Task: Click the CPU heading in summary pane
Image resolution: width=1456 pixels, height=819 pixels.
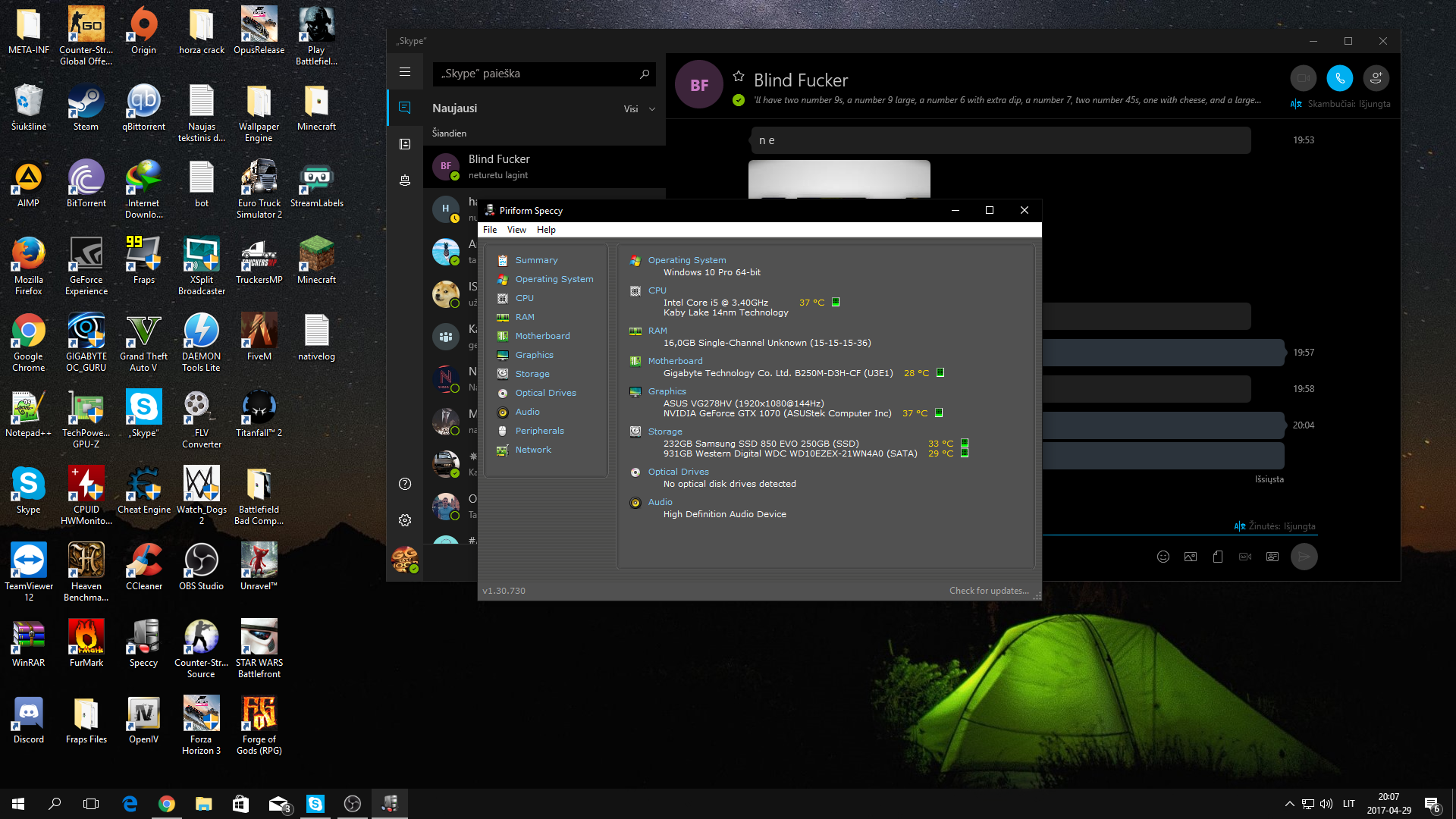Action: 657,290
